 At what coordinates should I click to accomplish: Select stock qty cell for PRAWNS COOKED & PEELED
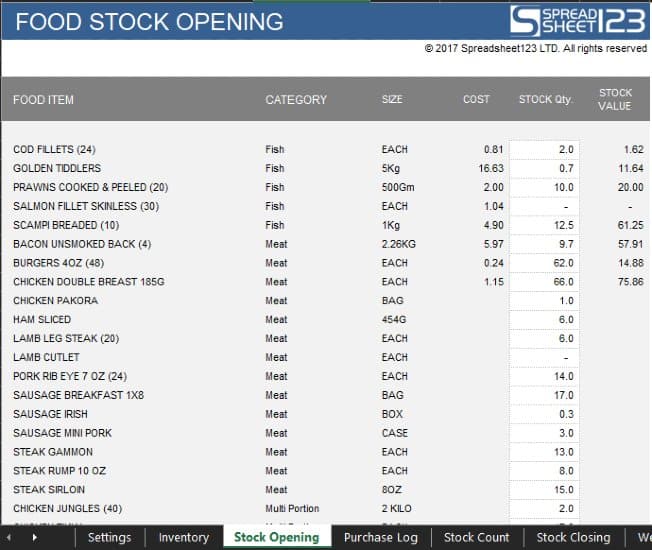click(x=544, y=187)
